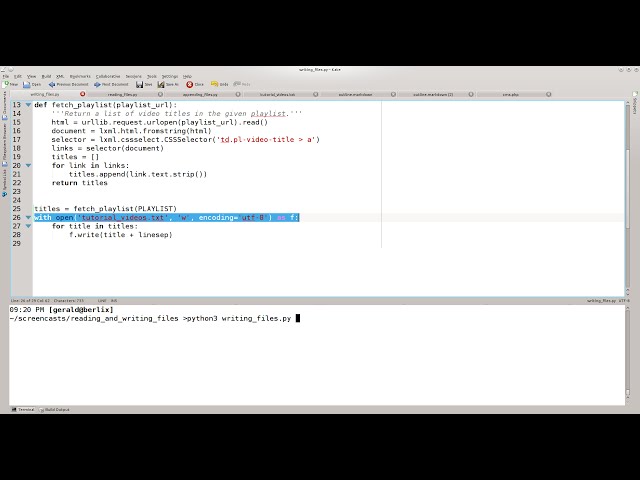
Task: Click the editor vertical scrollbar
Action: point(627,196)
